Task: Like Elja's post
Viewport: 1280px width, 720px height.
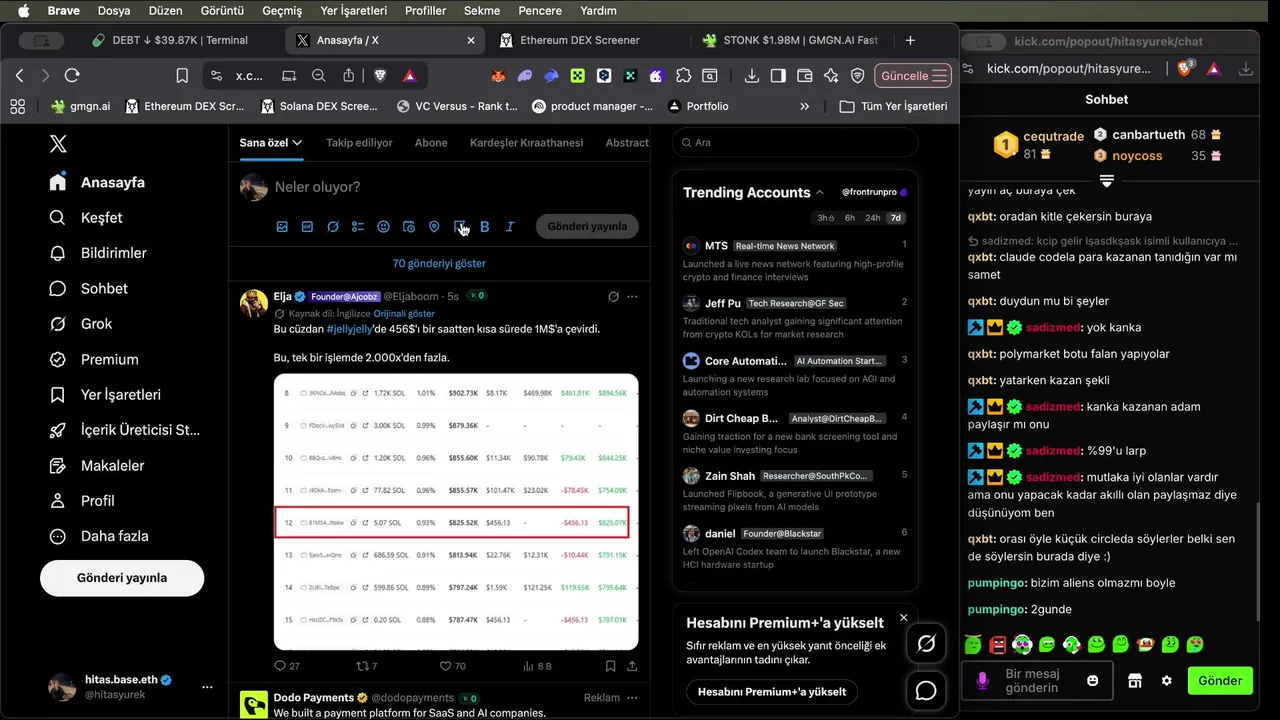Action: [452, 666]
